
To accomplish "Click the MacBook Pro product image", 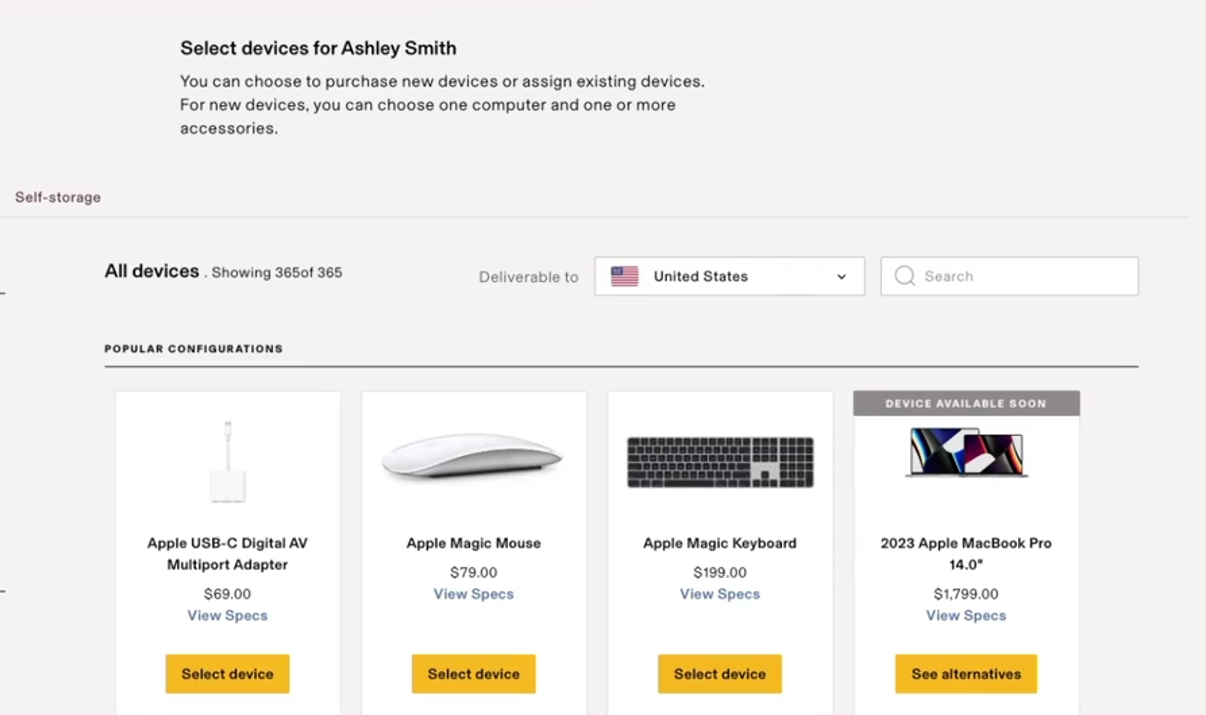I will tap(966, 453).
